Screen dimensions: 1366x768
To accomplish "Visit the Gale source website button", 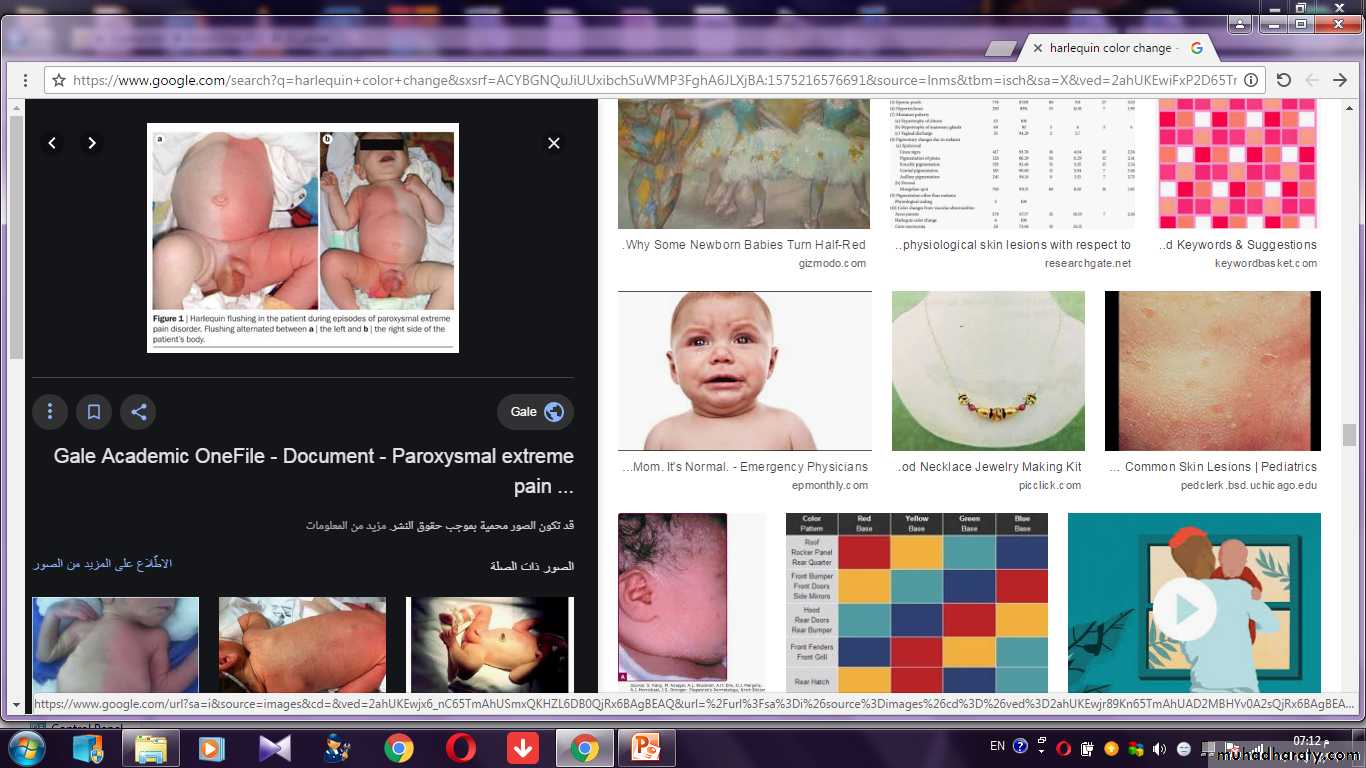I will [x=536, y=411].
